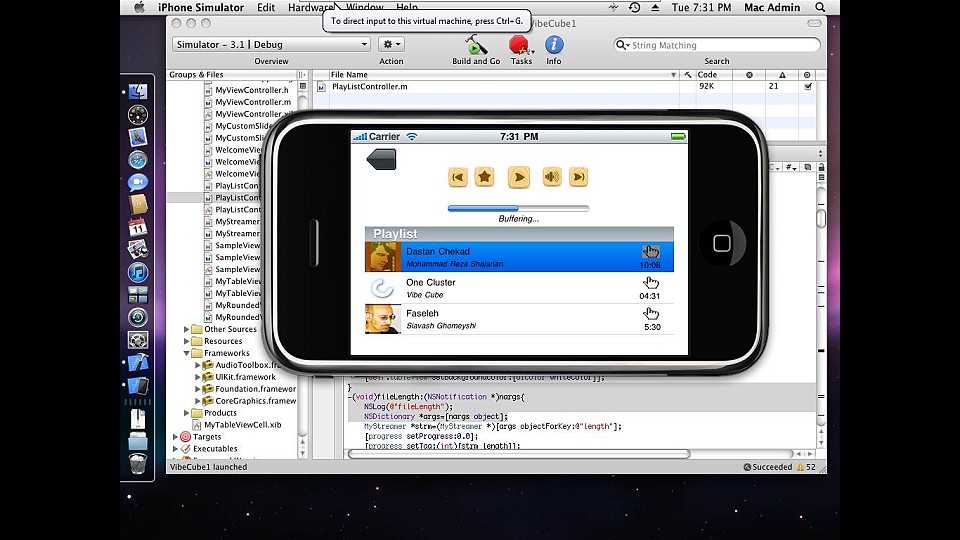Open the Edit menu
Image resolution: width=960 pixels, height=540 pixels.
tap(266, 7)
